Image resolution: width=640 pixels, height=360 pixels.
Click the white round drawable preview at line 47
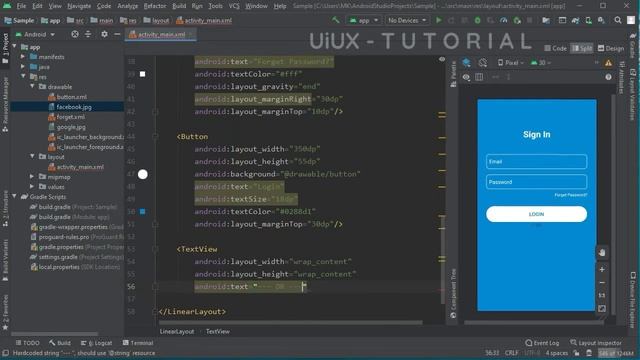coord(142,174)
